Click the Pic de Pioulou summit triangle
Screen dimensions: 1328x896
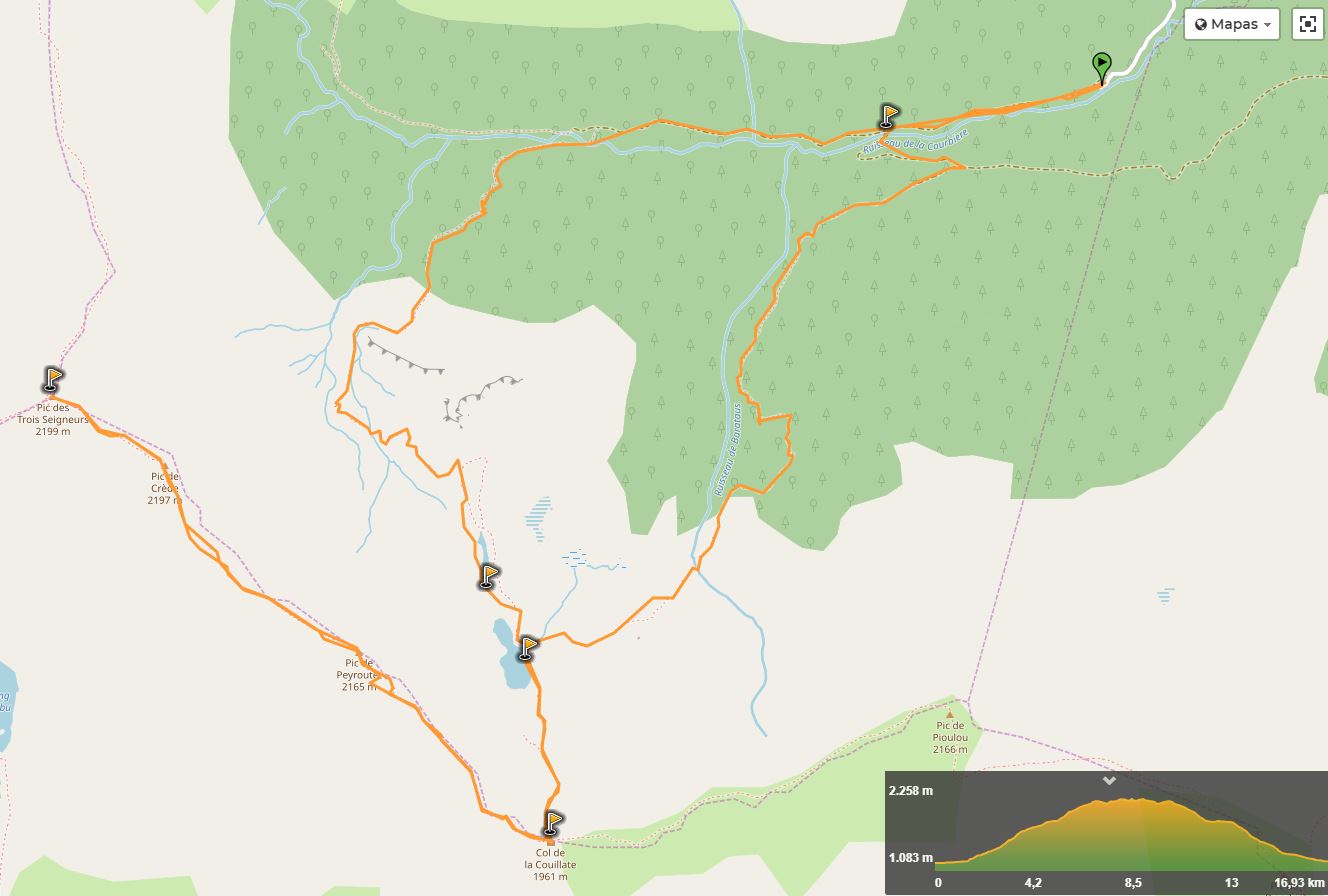(x=950, y=714)
